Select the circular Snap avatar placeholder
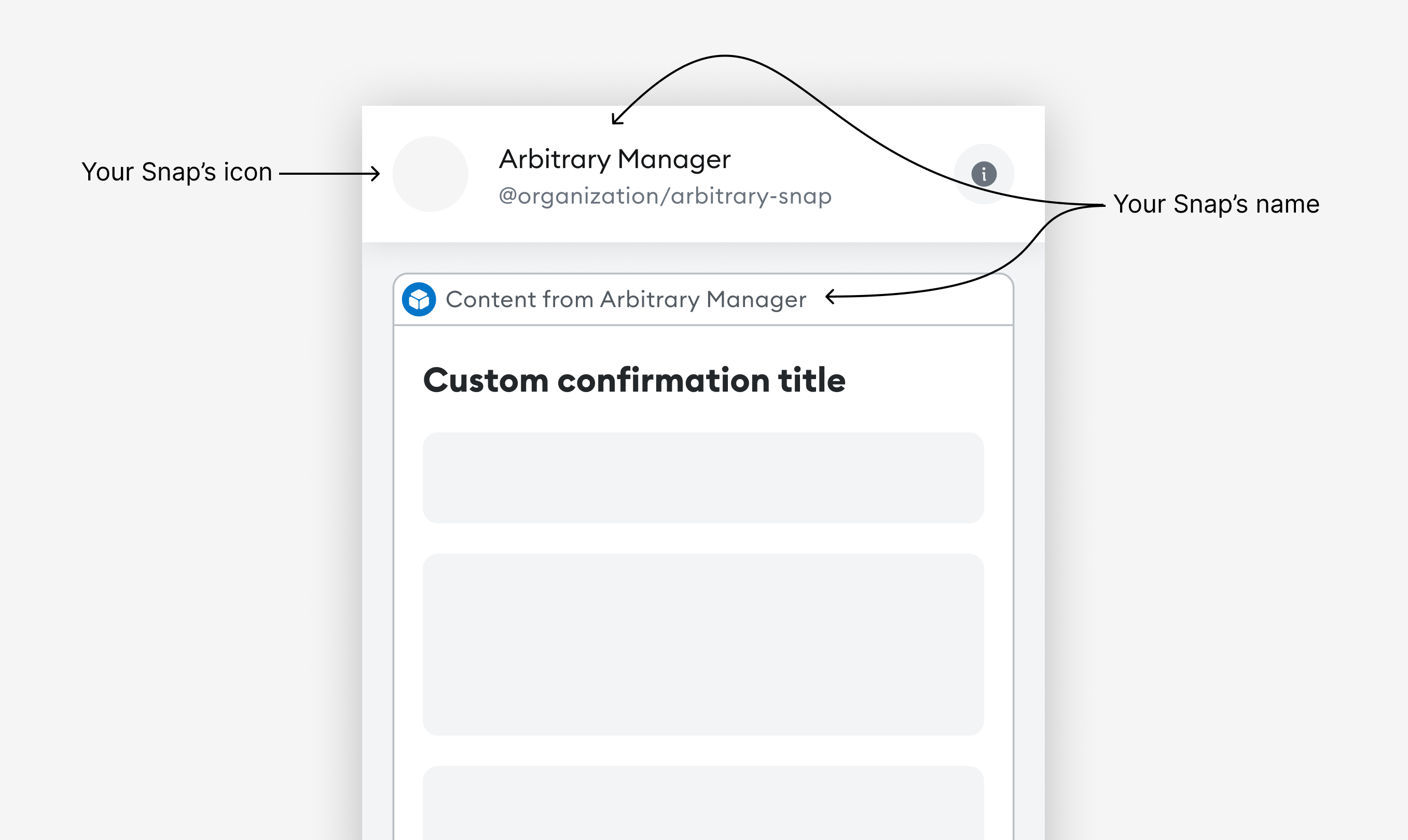 pos(431,174)
